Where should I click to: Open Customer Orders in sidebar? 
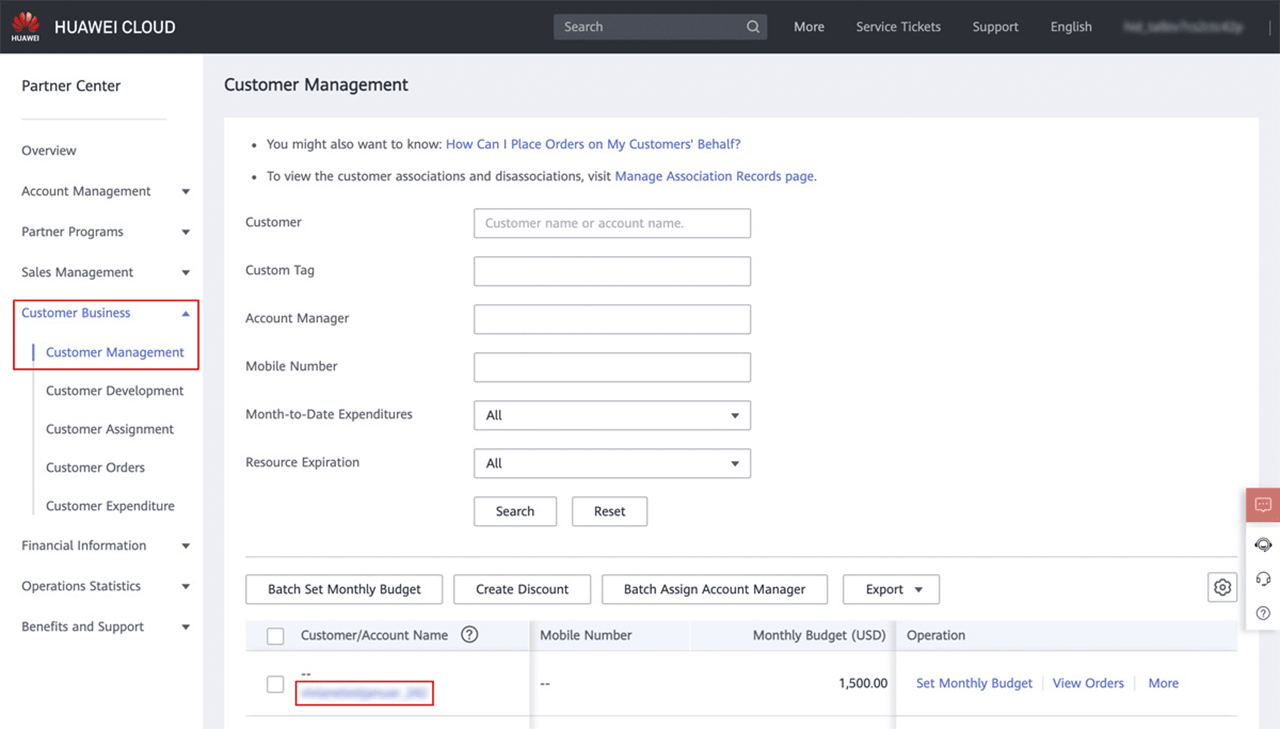pyautogui.click(x=95, y=467)
